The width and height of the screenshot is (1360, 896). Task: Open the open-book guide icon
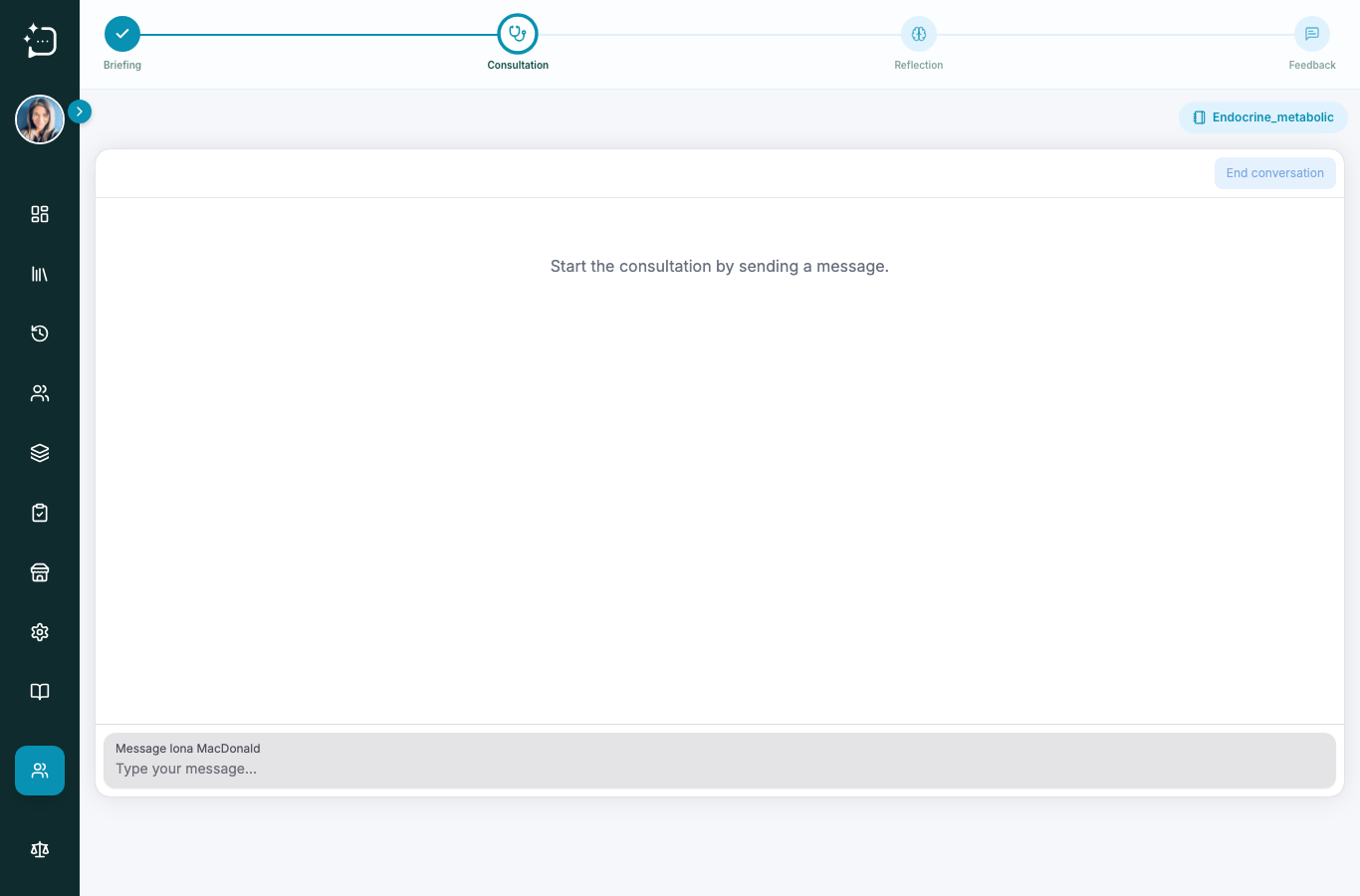(x=40, y=692)
